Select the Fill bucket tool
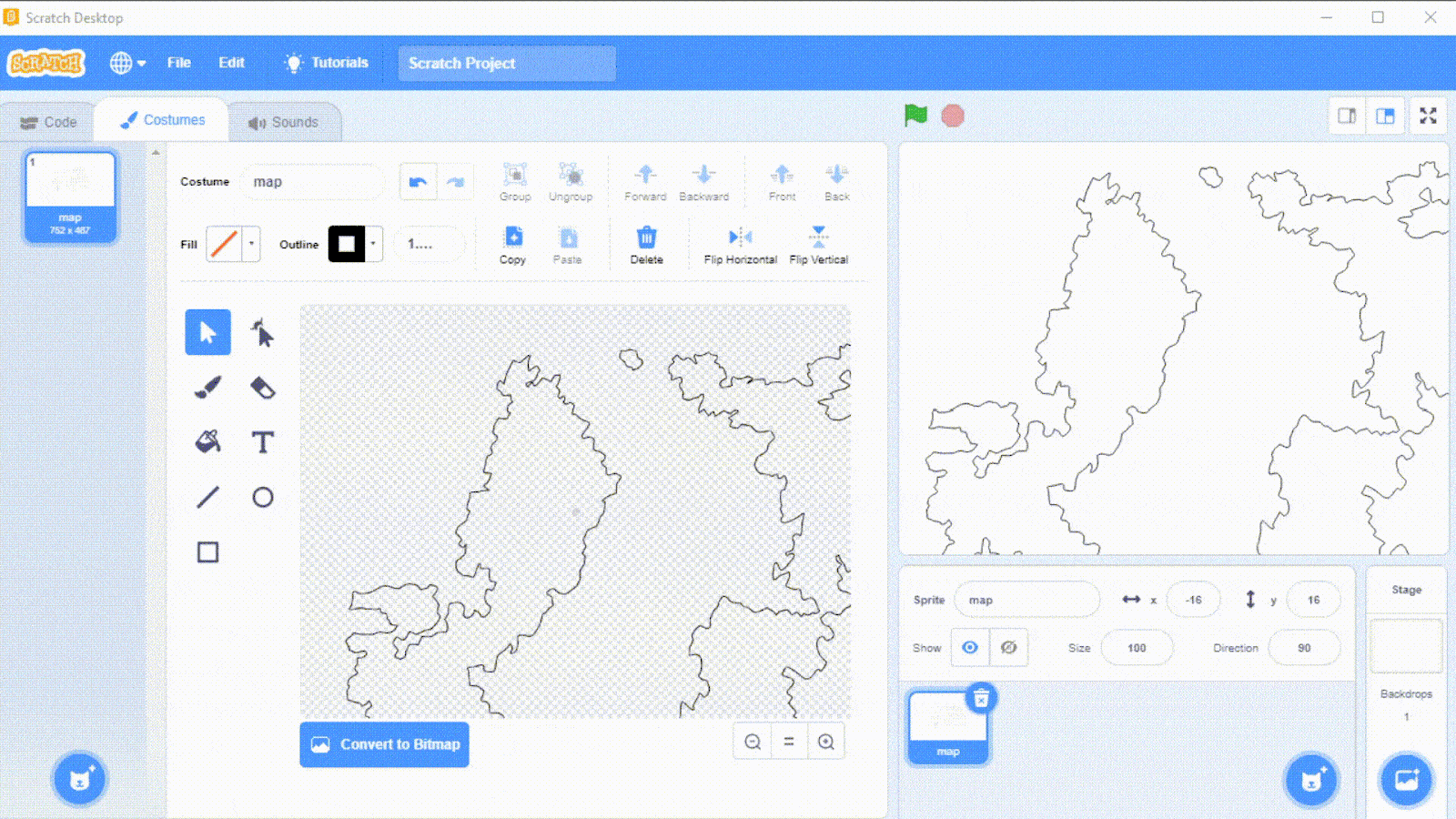Image resolution: width=1456 pixels, height=819 pixels. pyautogui.click(x=207, y=442)
